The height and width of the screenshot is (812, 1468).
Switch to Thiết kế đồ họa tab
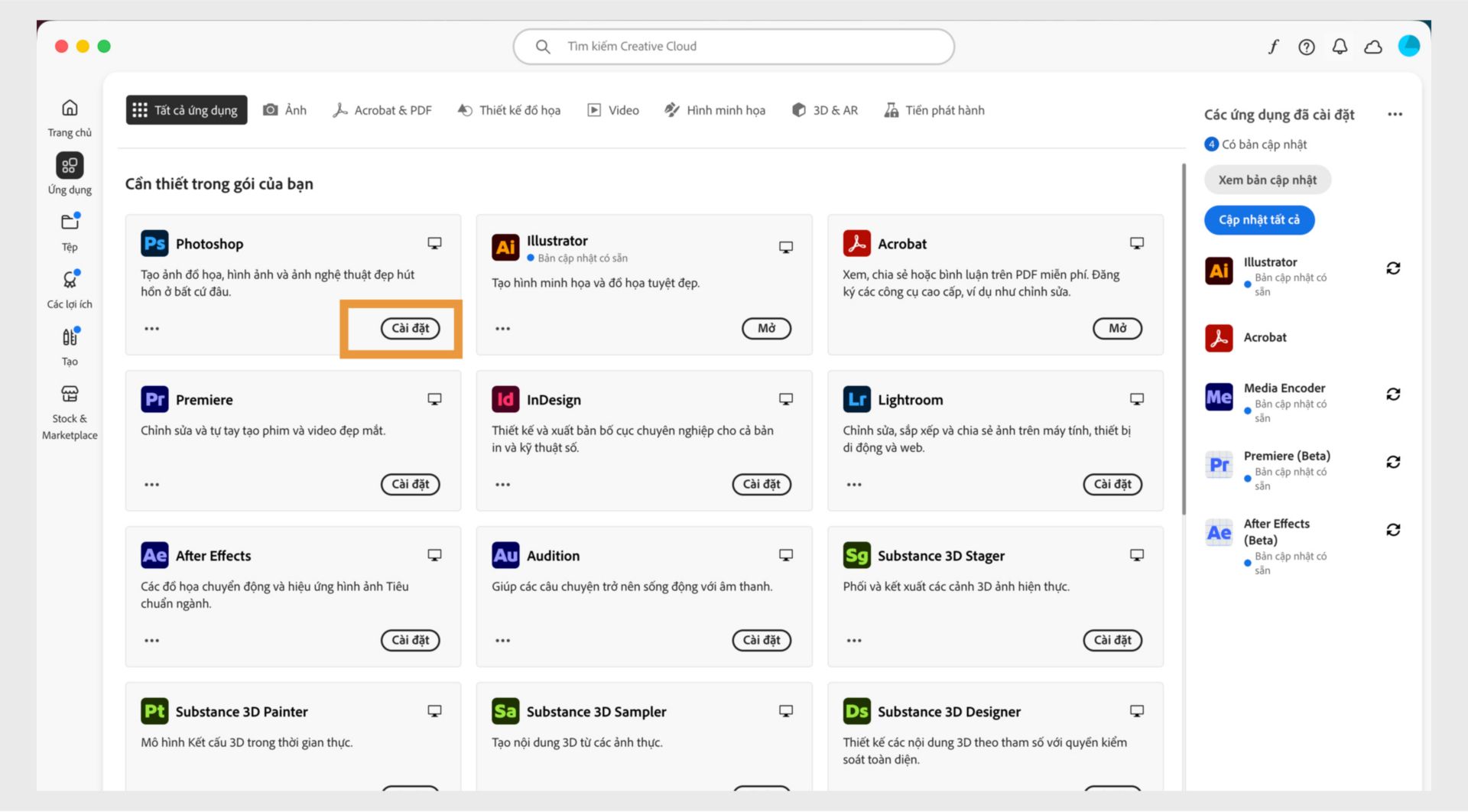click(x=509, y=110)
